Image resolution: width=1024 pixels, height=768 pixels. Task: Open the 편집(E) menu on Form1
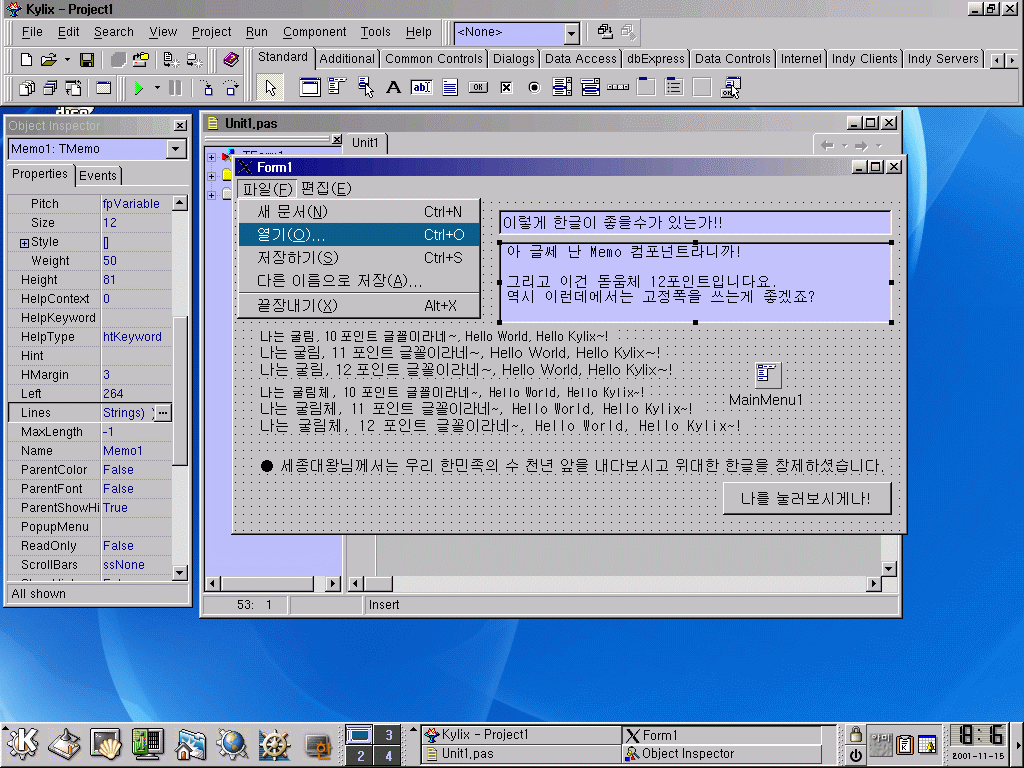pos(326,189)
